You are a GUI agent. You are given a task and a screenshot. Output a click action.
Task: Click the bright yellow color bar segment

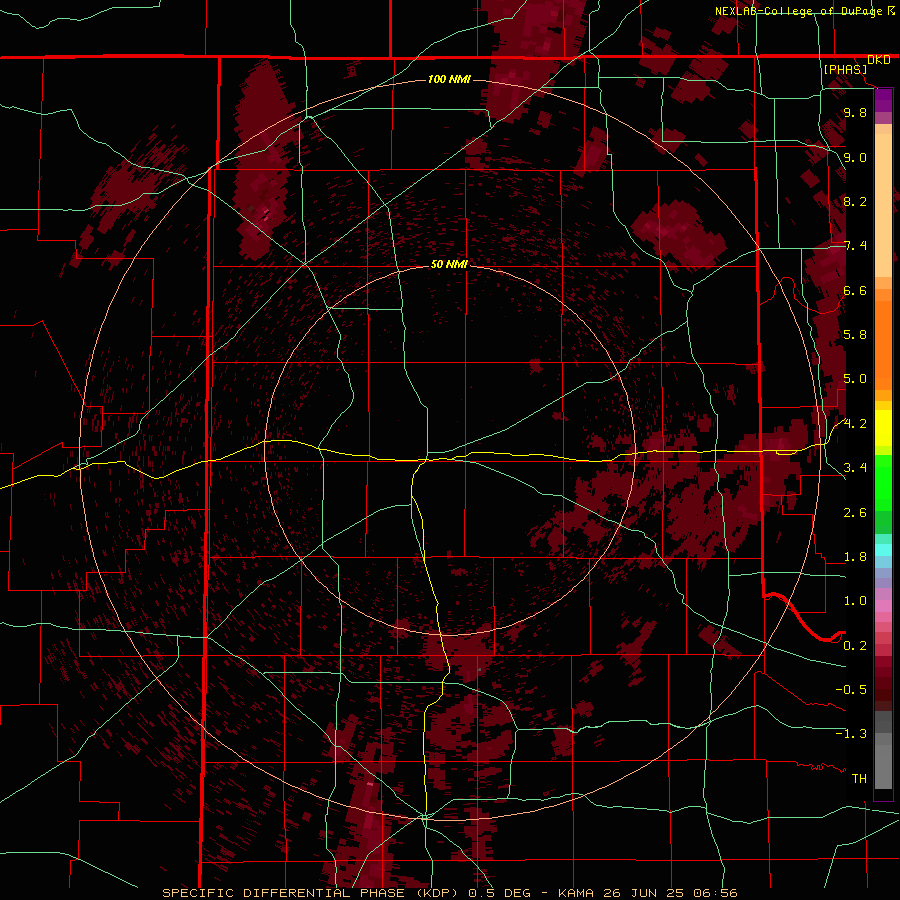pyautogui.click(x=883, y=428)
